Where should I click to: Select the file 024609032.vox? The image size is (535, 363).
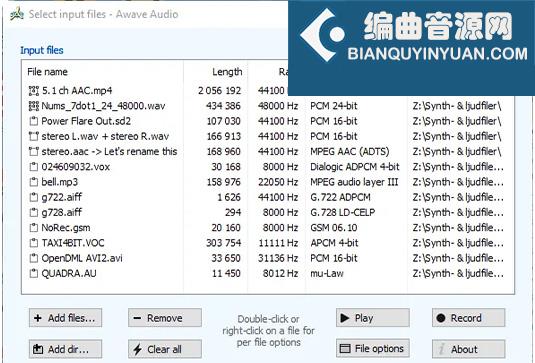[75, 167]
